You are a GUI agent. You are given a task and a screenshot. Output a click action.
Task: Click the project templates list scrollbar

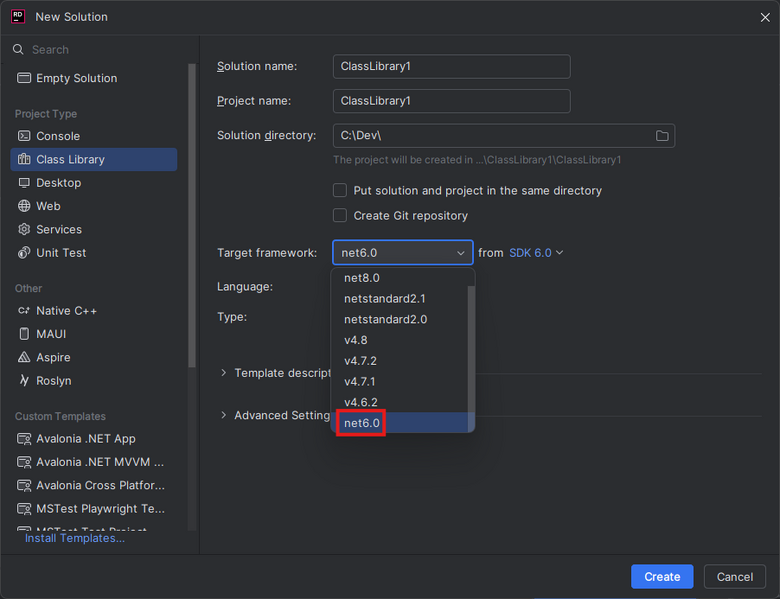click(192, 215)
